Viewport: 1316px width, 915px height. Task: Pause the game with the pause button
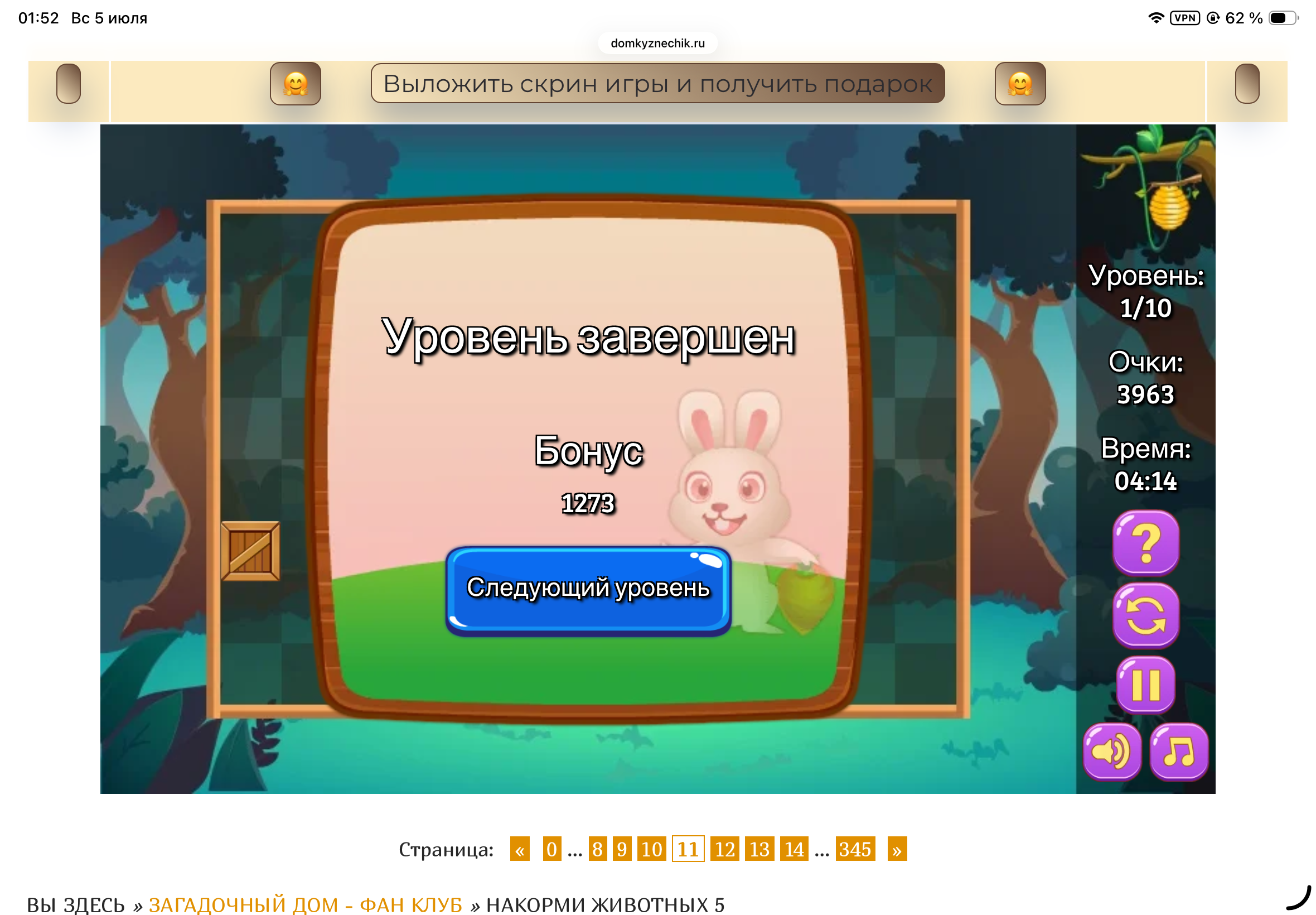1145,685
